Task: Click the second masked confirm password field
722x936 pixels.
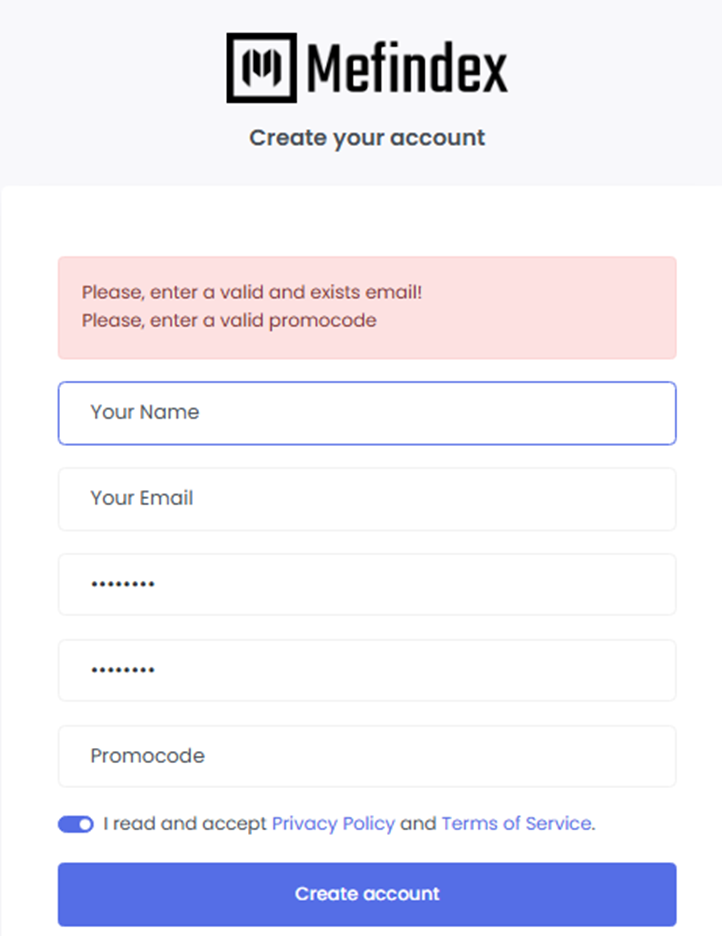Action: coord(367,670)
